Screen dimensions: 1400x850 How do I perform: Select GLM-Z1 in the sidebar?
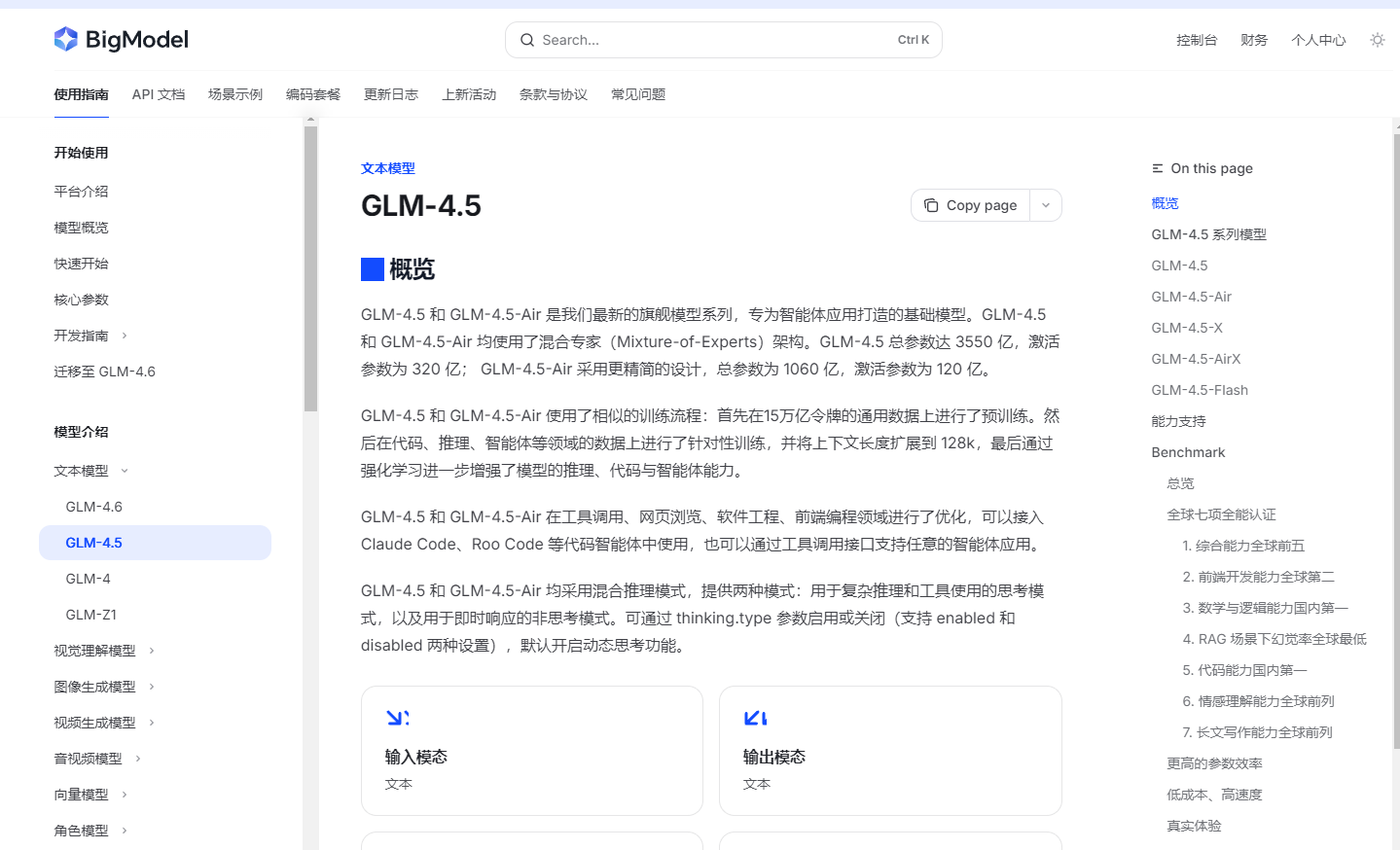[x=91, y=615]
